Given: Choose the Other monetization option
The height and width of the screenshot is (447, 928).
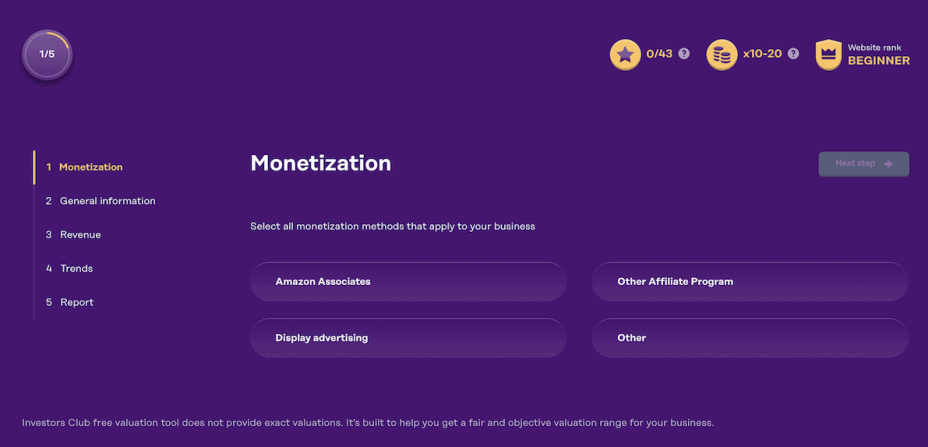Looking at the screenshot, I should tap(750, 338).
